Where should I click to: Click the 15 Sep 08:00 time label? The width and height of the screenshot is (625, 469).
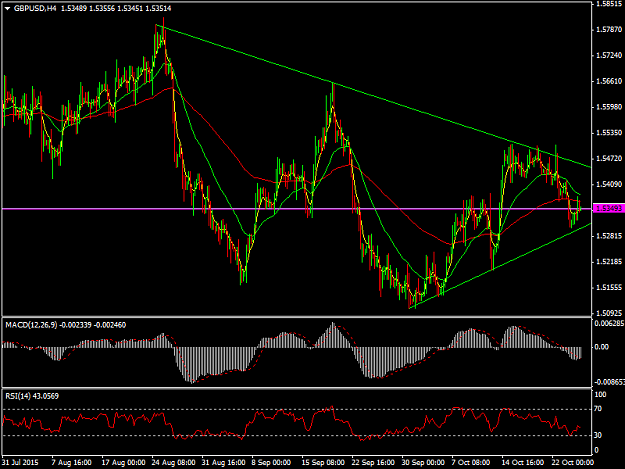(323, 463)
